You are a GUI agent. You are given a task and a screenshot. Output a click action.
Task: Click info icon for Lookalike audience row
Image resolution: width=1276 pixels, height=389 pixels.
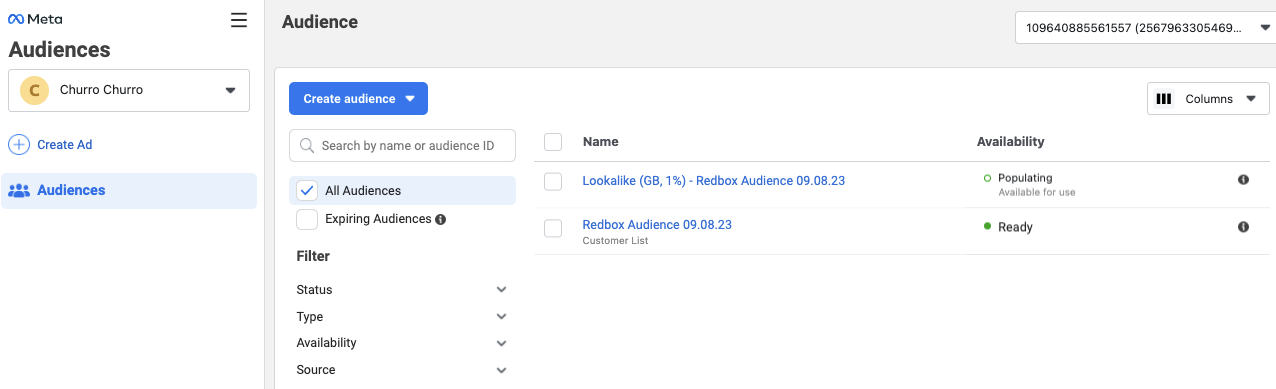(1243, 180)
